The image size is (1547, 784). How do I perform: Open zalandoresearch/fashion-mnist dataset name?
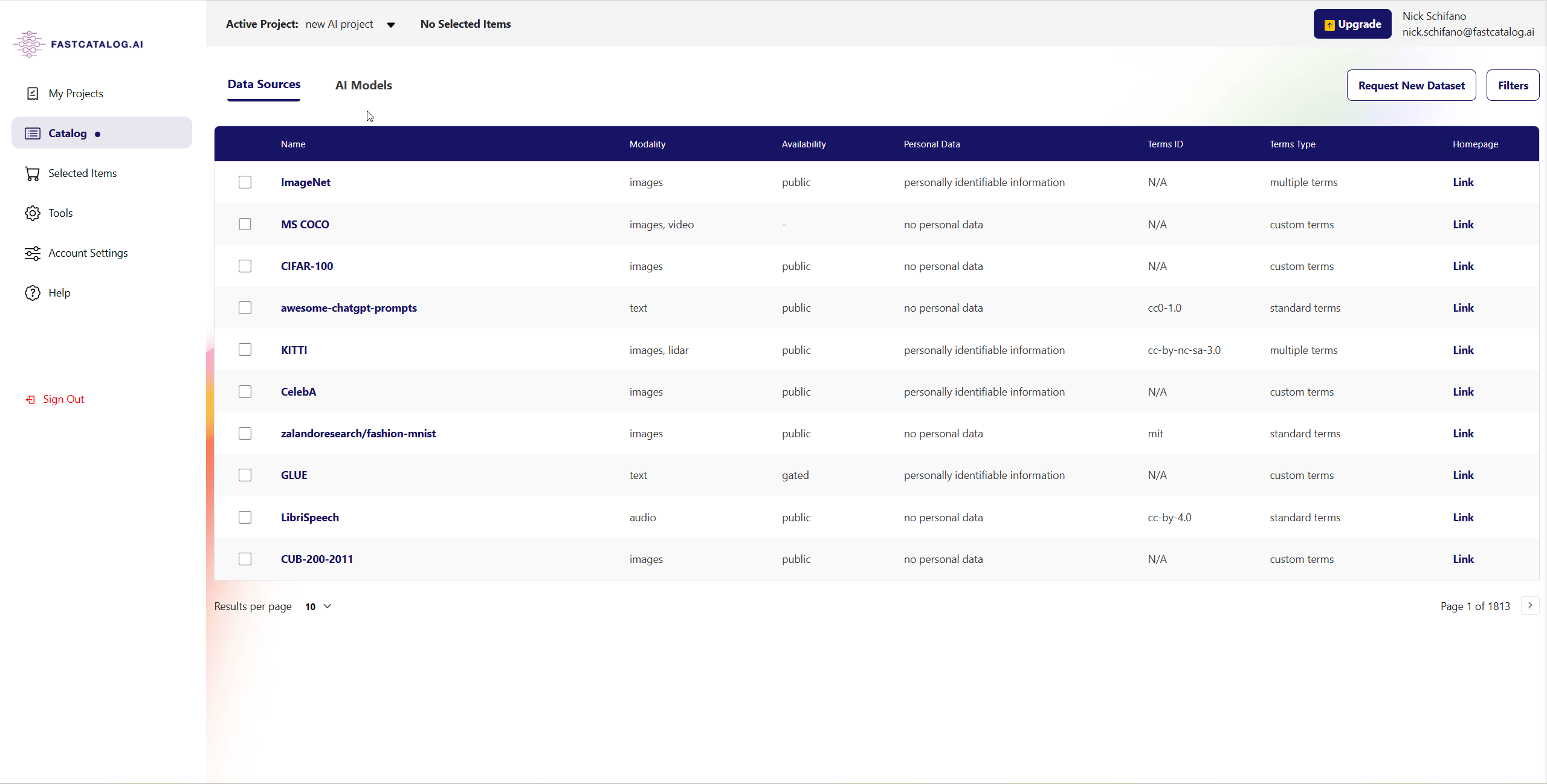pos(358,434)
